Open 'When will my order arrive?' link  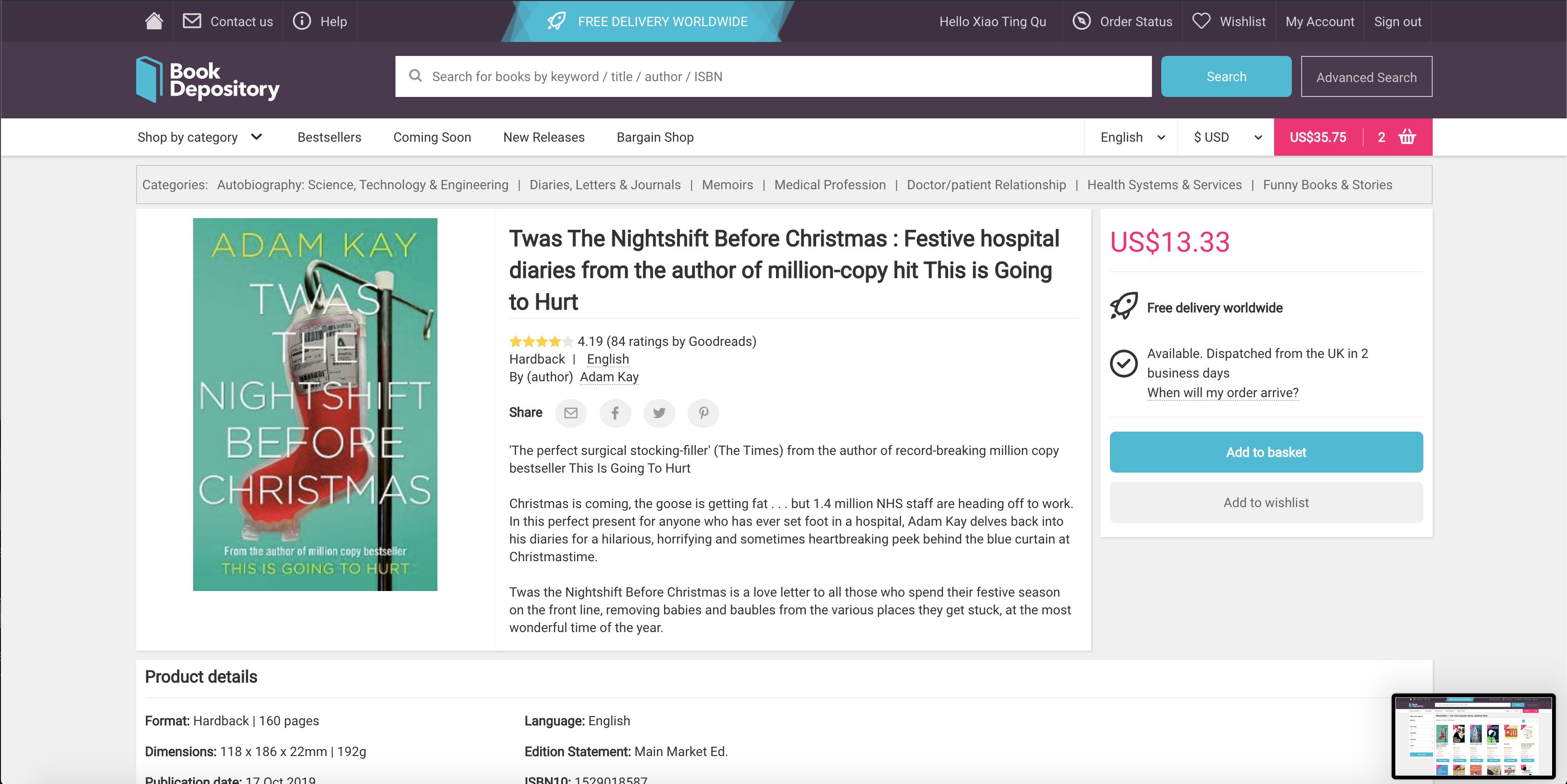pos(1223,392)
